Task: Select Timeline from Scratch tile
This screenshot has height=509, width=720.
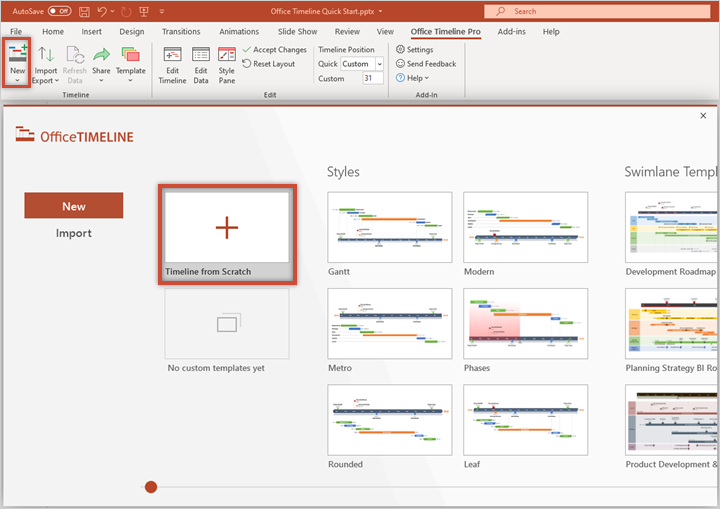Action: [227, 234]
